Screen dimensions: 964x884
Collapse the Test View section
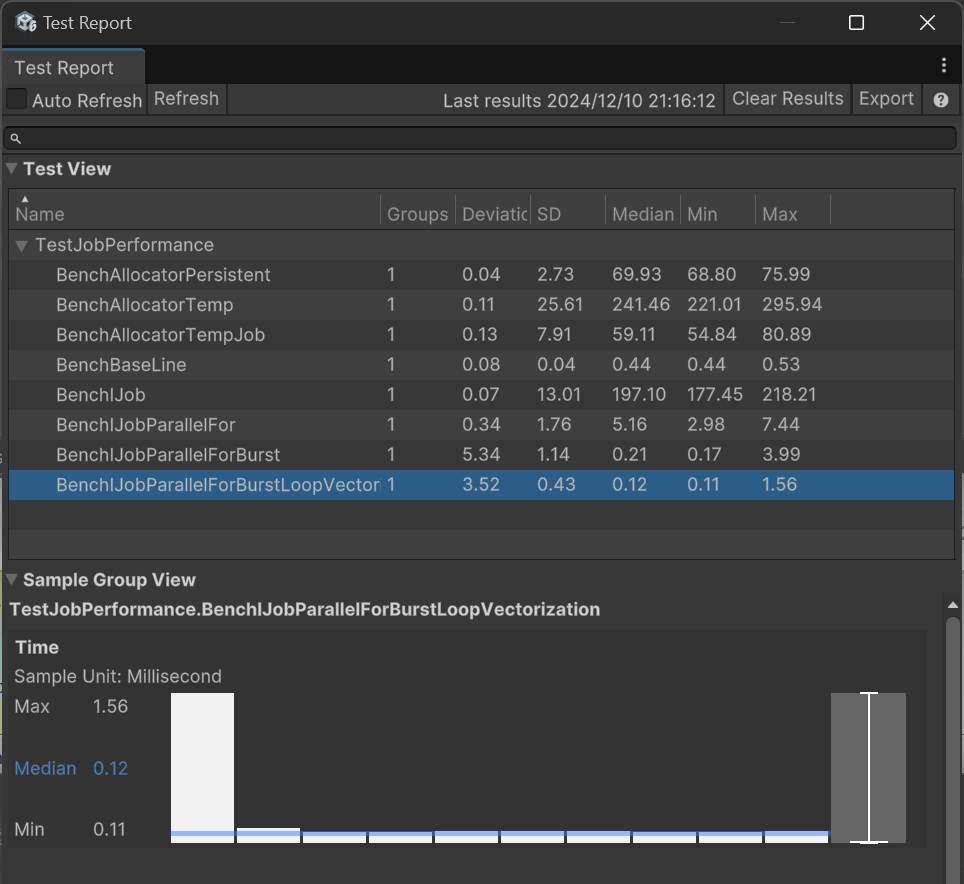coord(12,169)
